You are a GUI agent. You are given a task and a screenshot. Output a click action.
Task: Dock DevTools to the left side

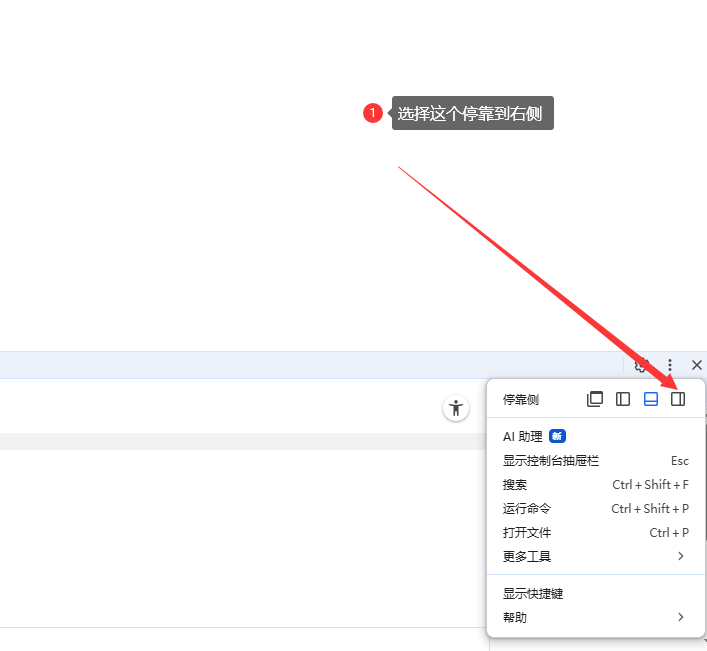click(623, 399)
